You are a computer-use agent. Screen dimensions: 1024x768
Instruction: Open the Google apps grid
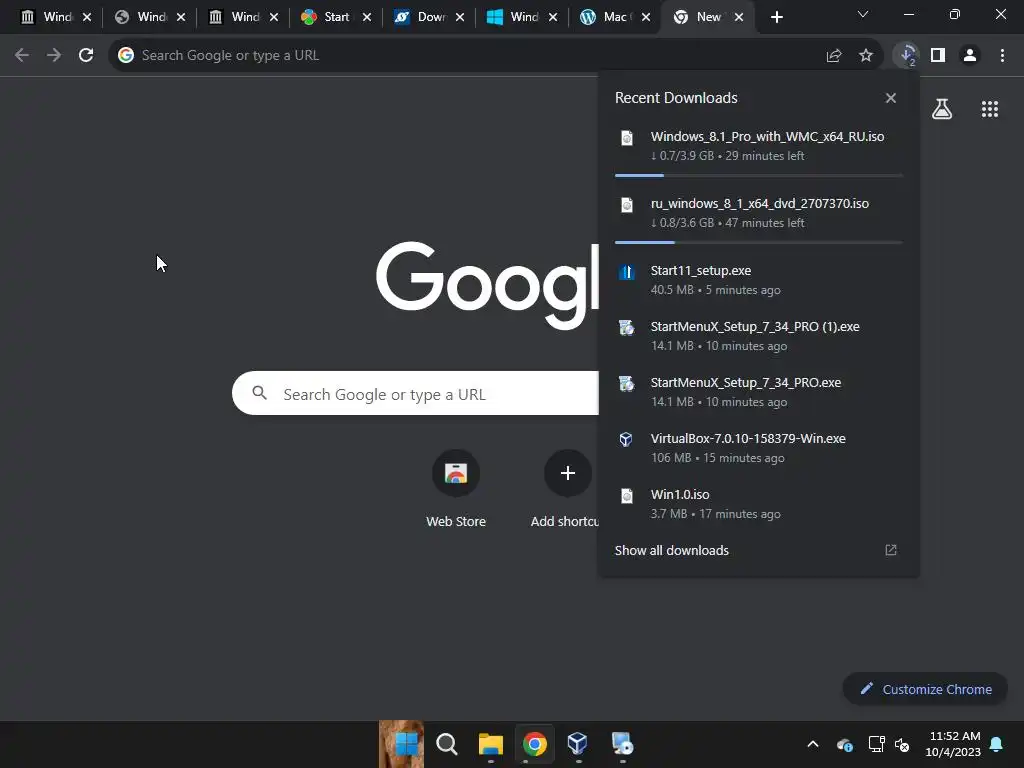click(x=990, y=108)
